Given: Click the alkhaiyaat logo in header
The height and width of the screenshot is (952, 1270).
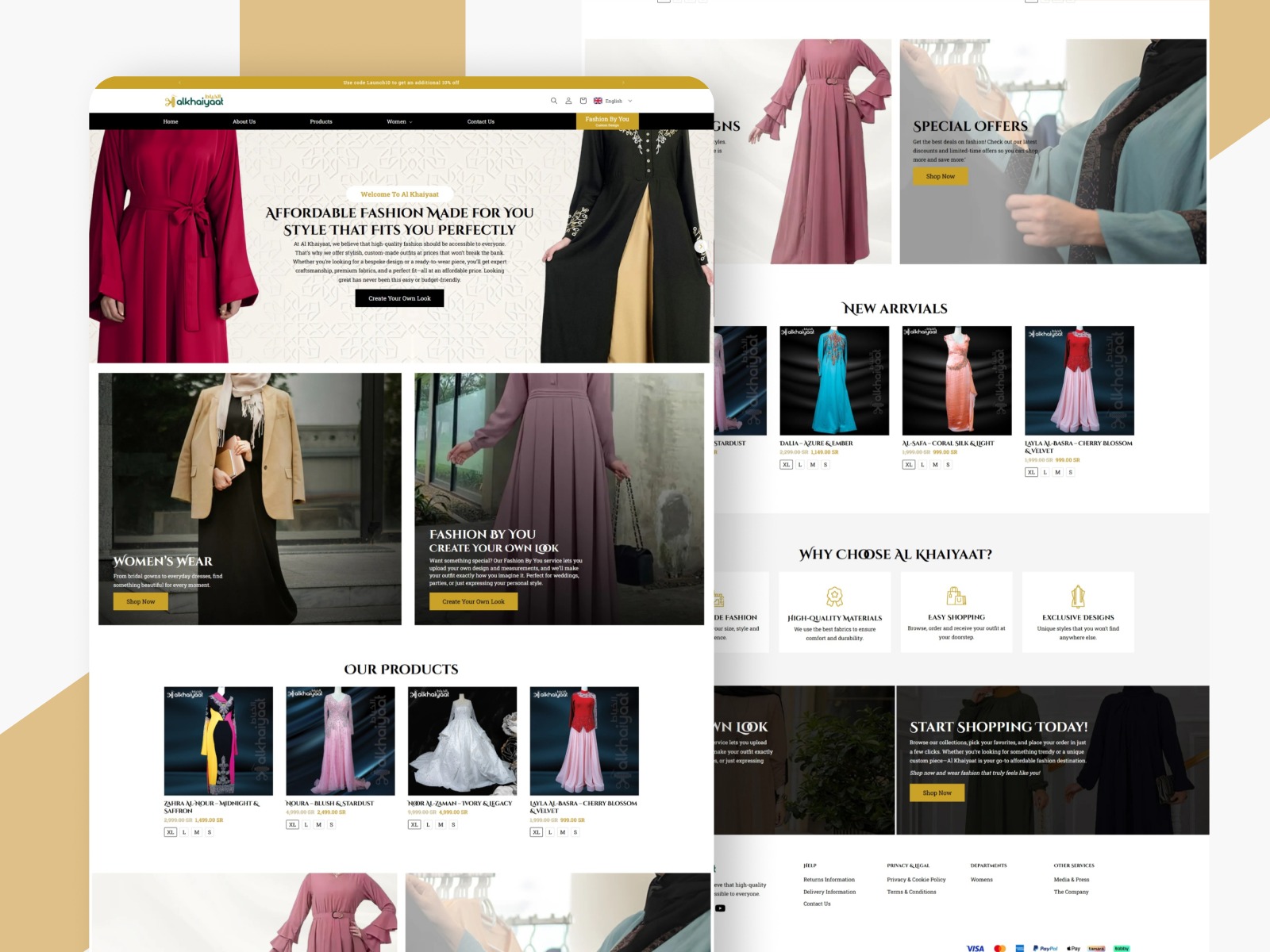Looking at the screenshot, I should pos(194,101).
